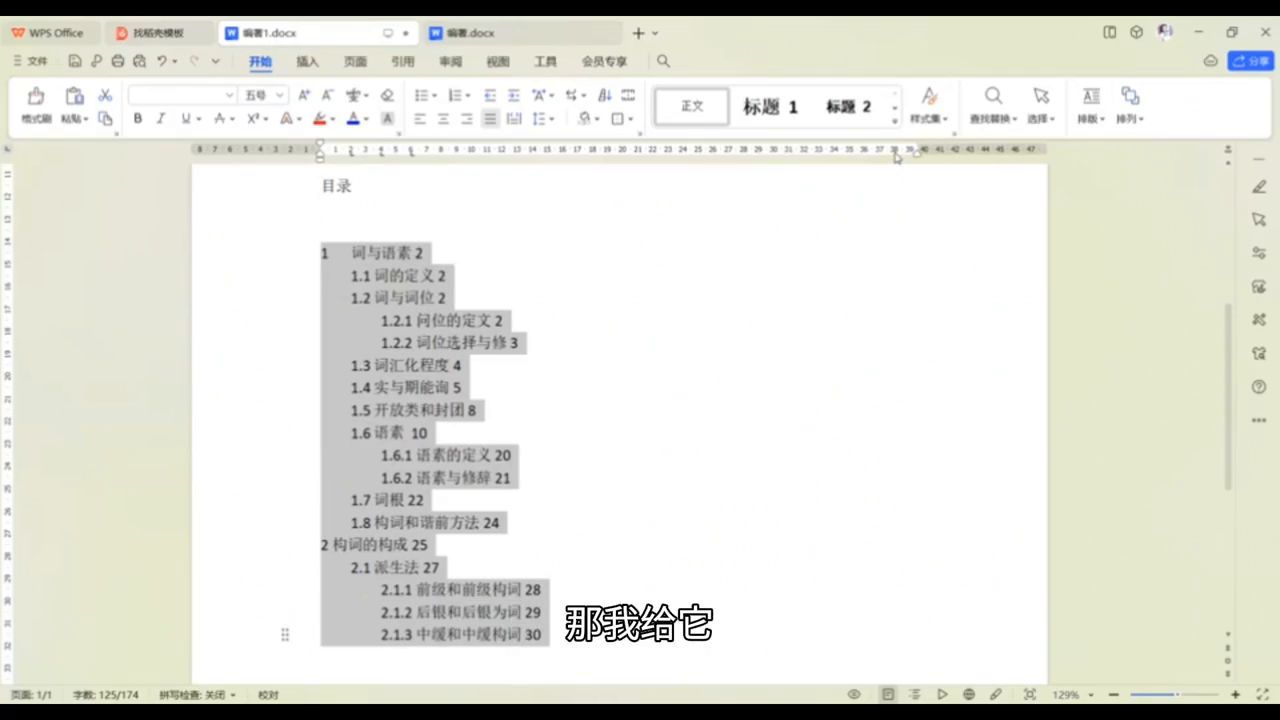The width and height of the screenshot is (1280, 720).
Task: Open the font name dropdown
Action: [x=230, y=95]
